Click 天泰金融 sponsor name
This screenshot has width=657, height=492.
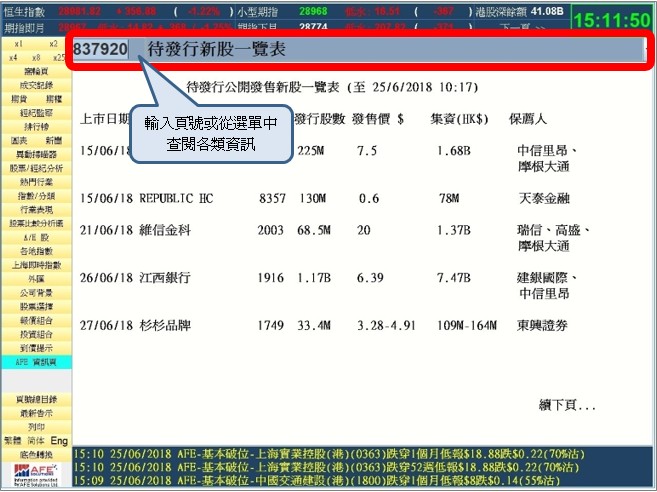tap(544, 198)
